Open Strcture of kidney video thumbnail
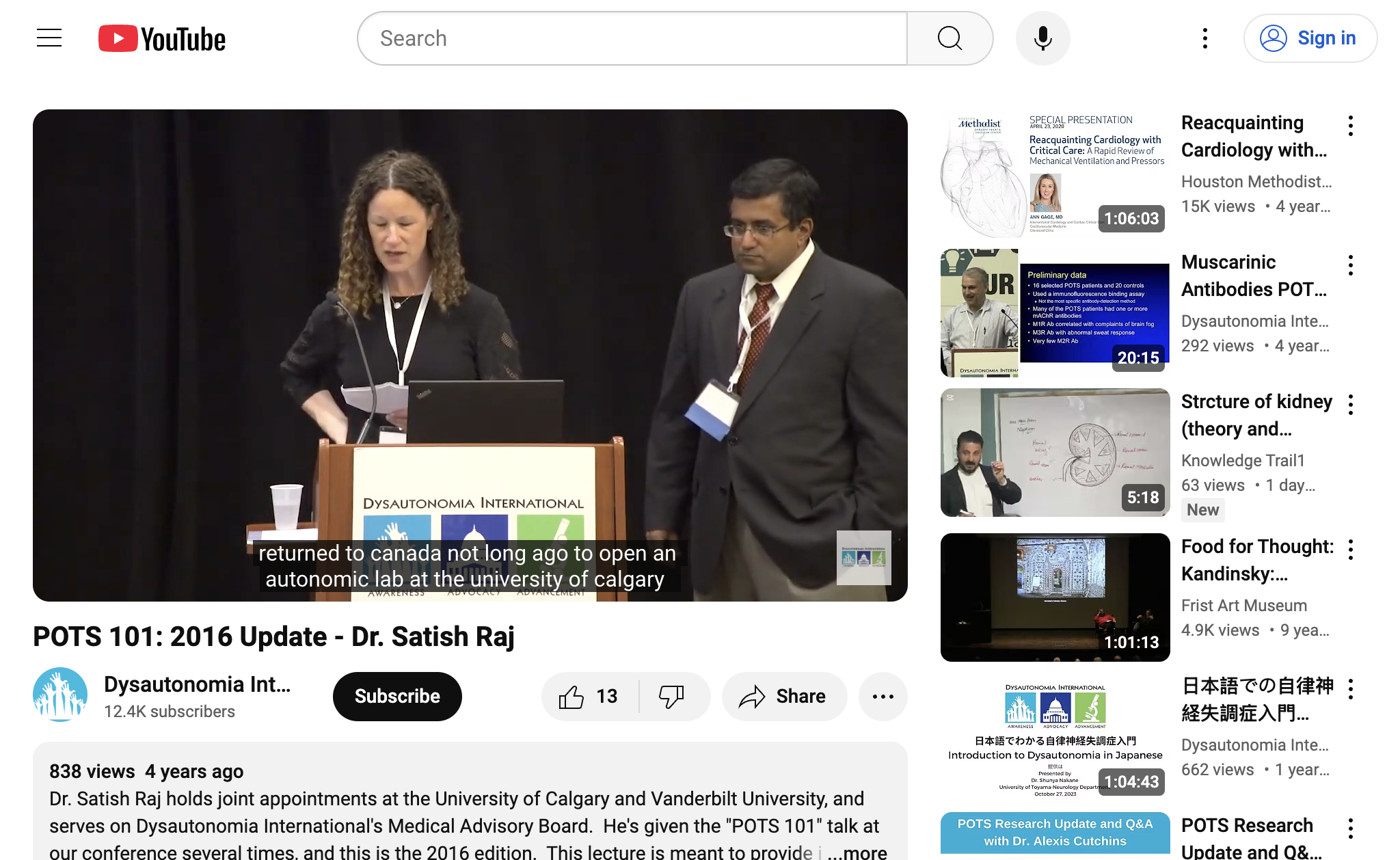This screenshot has height=860, width=1400. click(x=1055, y=453)
